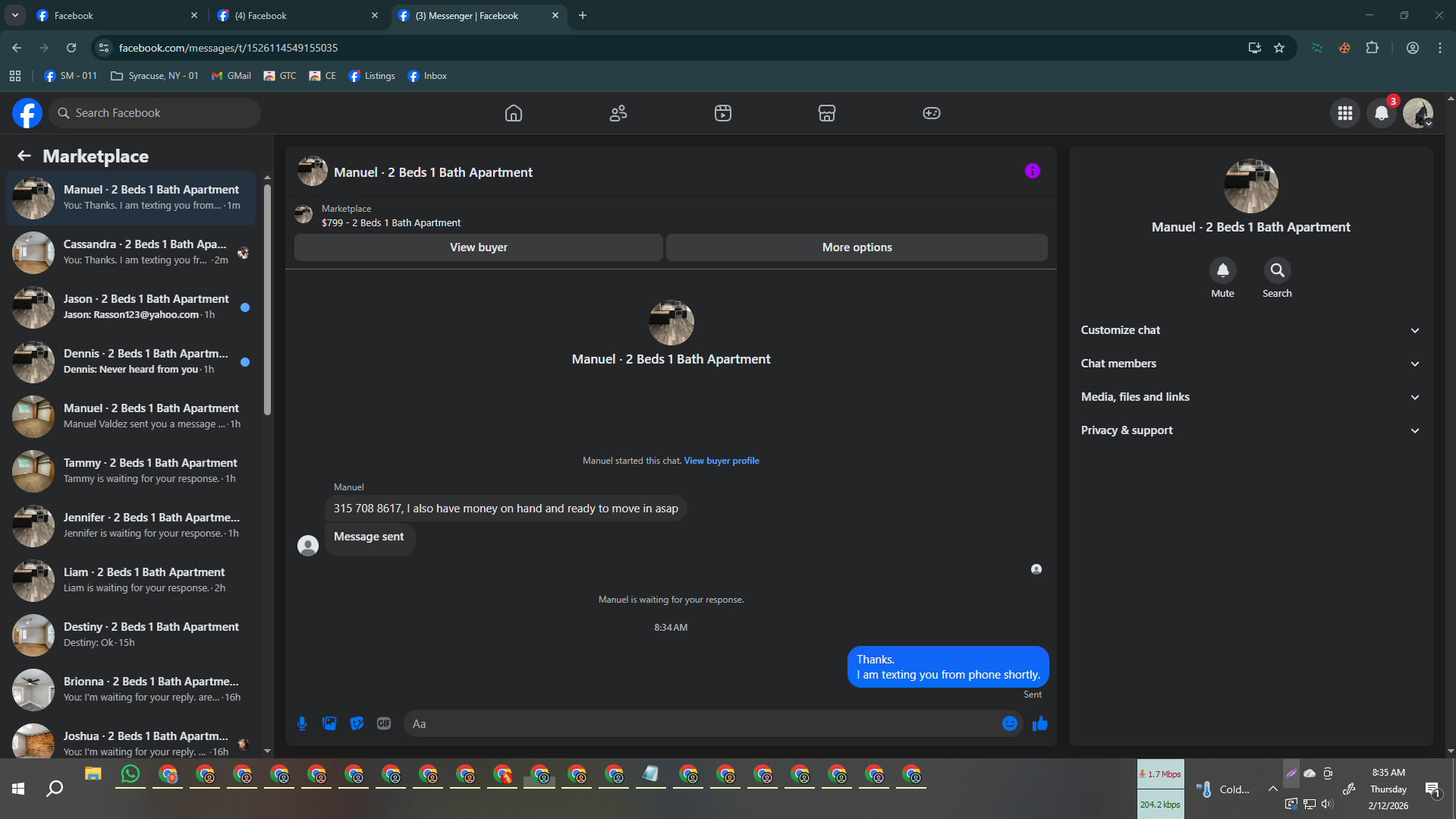Mute this conversation with bell icon

point(1222,270)
